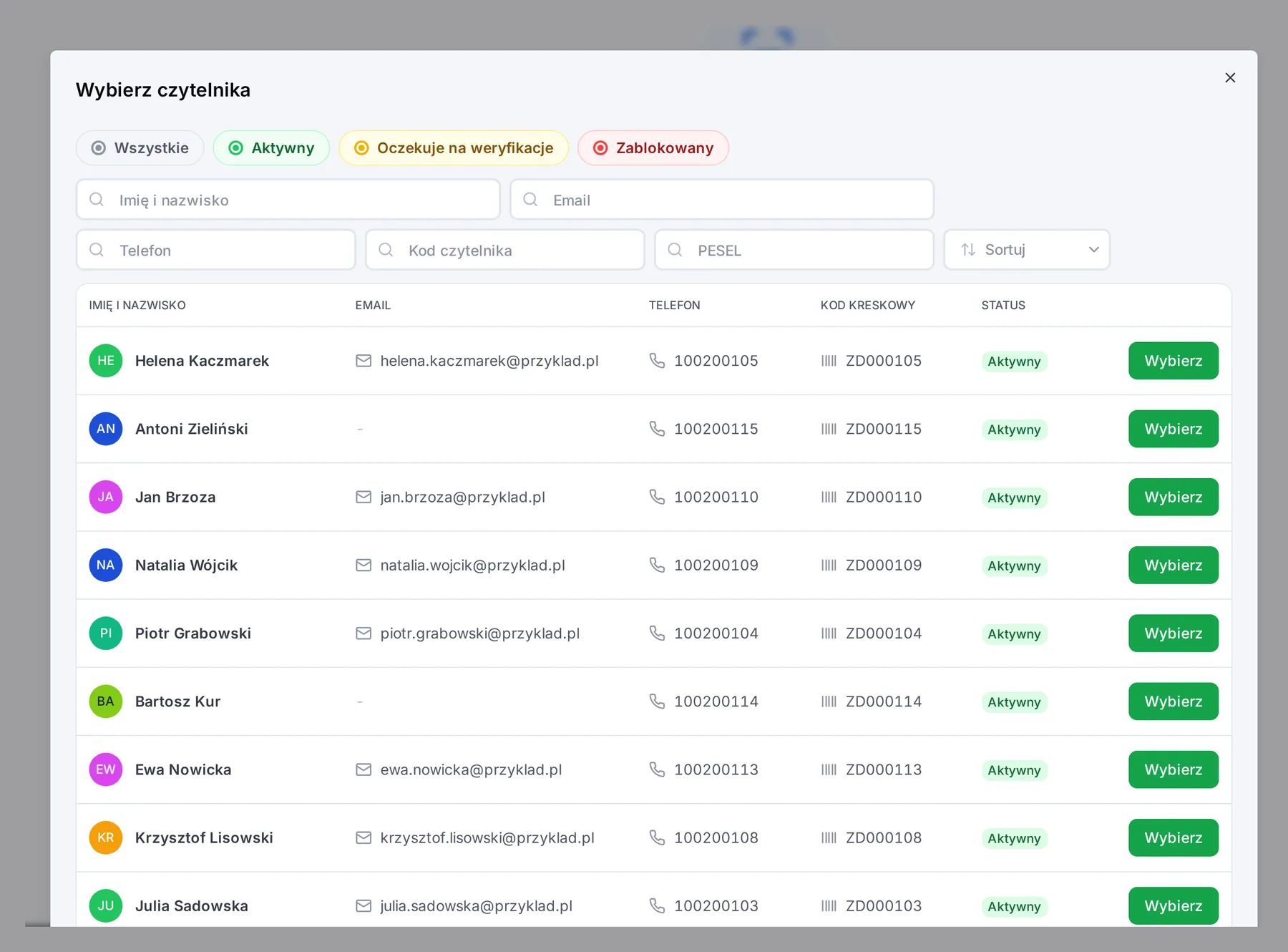Click barcode icon beside ZD000113

coord(829,769)
